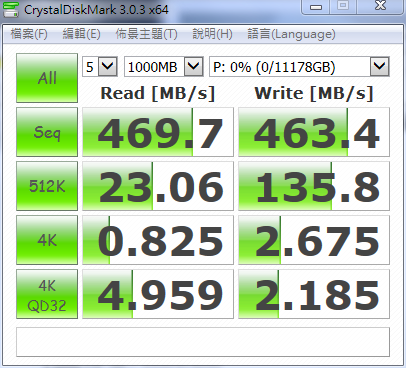The height and width of the screenshot is (368, 406).
Task: Start the 4K QD32 benchmark test
Action: pyautogui.click(x=47, y=294)
